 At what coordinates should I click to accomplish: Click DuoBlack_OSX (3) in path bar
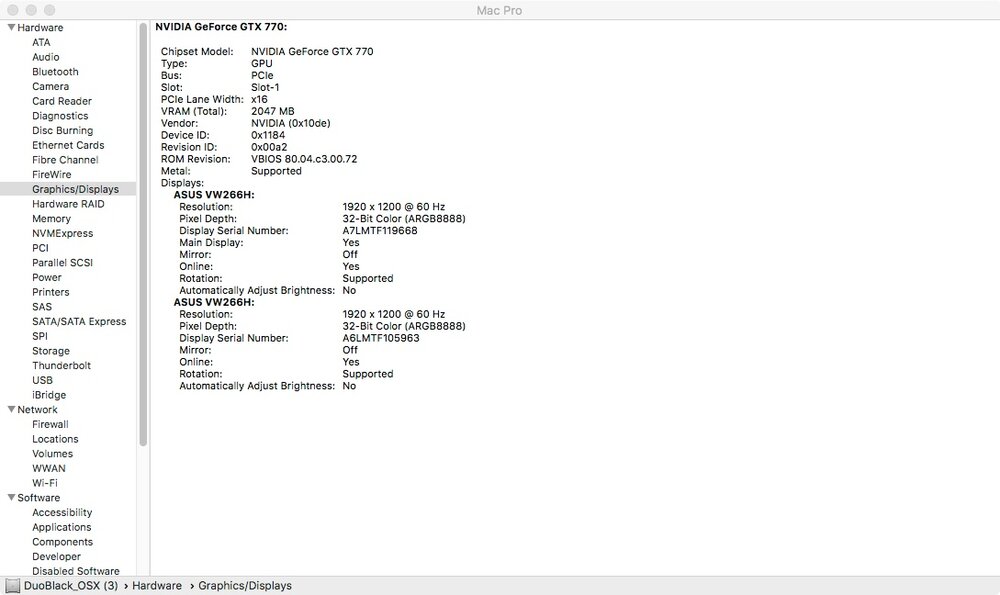point(71,586)
